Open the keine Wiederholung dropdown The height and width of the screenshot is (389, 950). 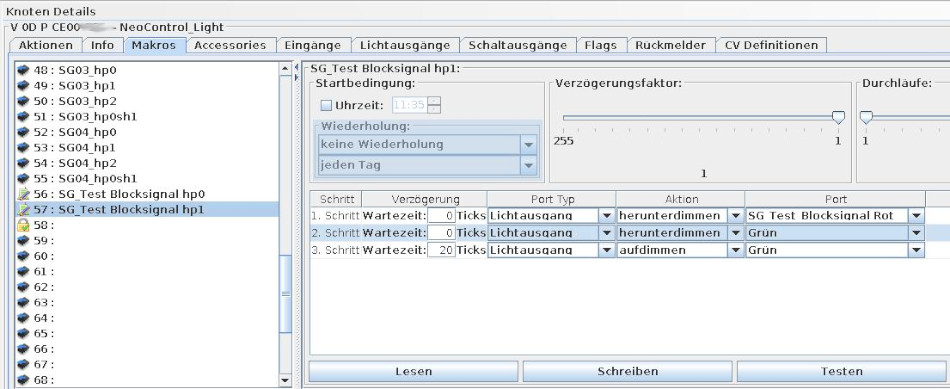coord(529,145)
